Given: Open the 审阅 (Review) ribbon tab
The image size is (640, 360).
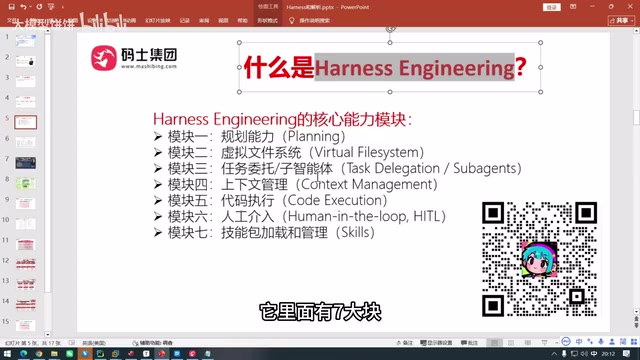Looking at the screenshot, I should 204,20.
